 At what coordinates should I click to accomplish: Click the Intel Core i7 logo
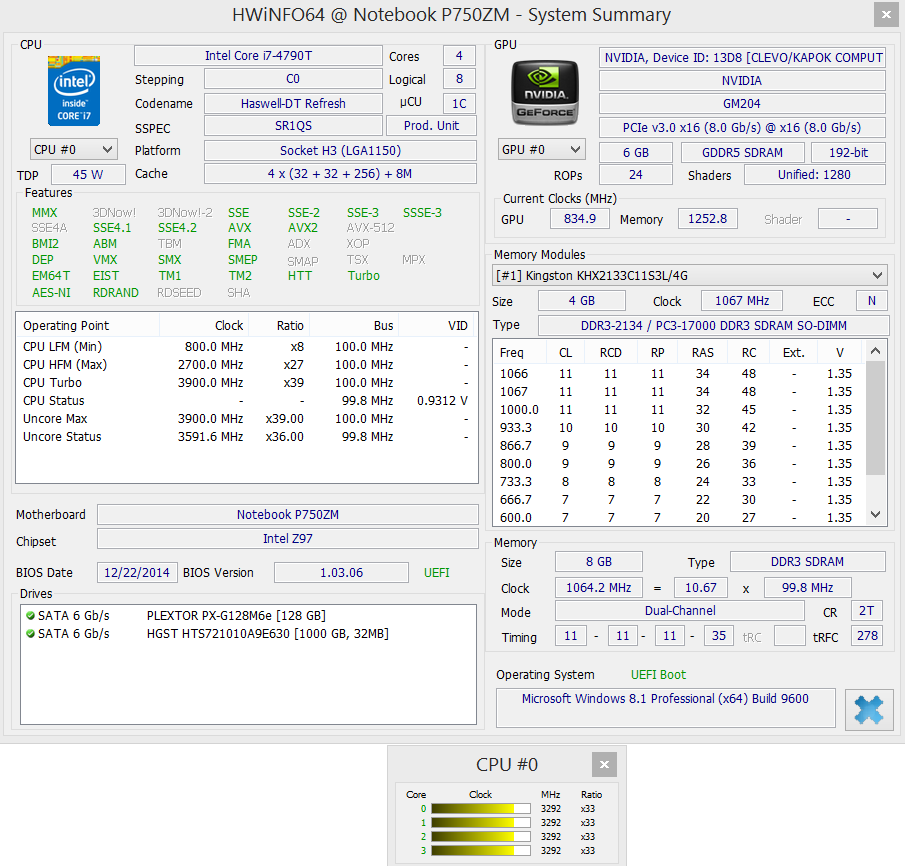[x=74, y=91]
